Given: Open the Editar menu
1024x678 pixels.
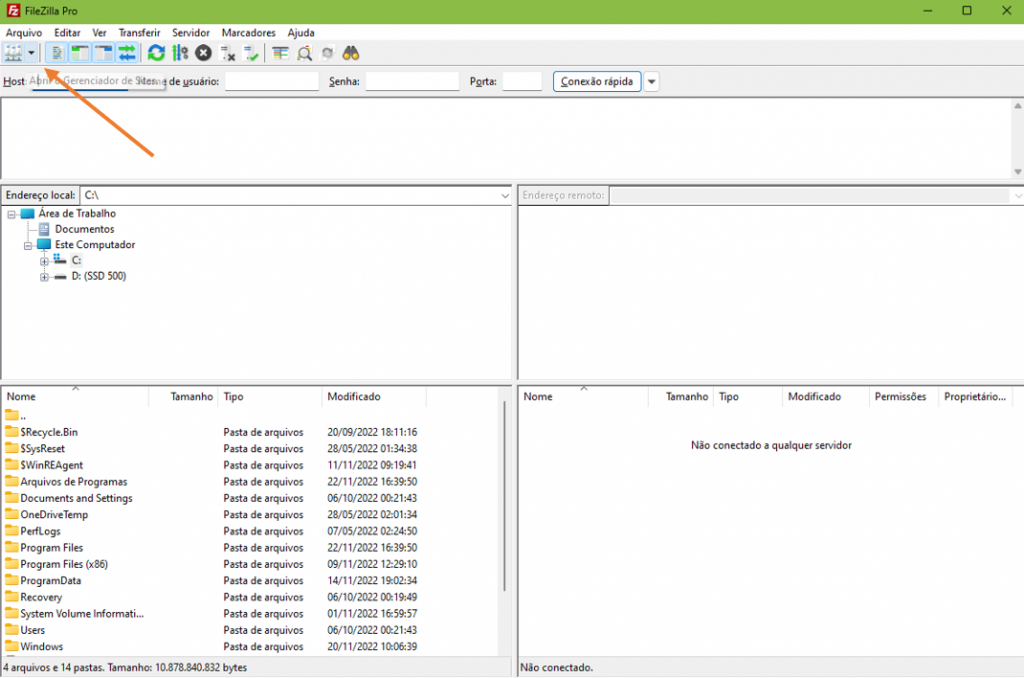Looking at the screenshot, I should coord(67,33).
